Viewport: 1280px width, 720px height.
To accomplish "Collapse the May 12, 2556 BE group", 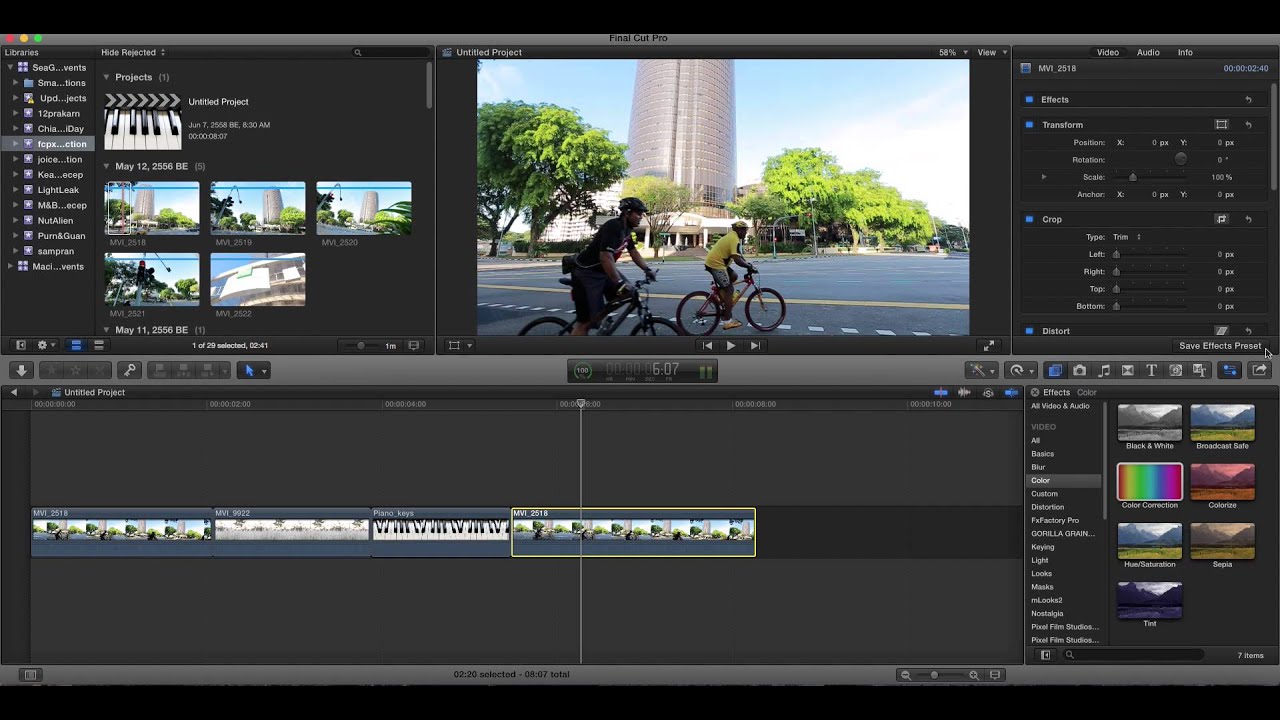I will 107,166.
